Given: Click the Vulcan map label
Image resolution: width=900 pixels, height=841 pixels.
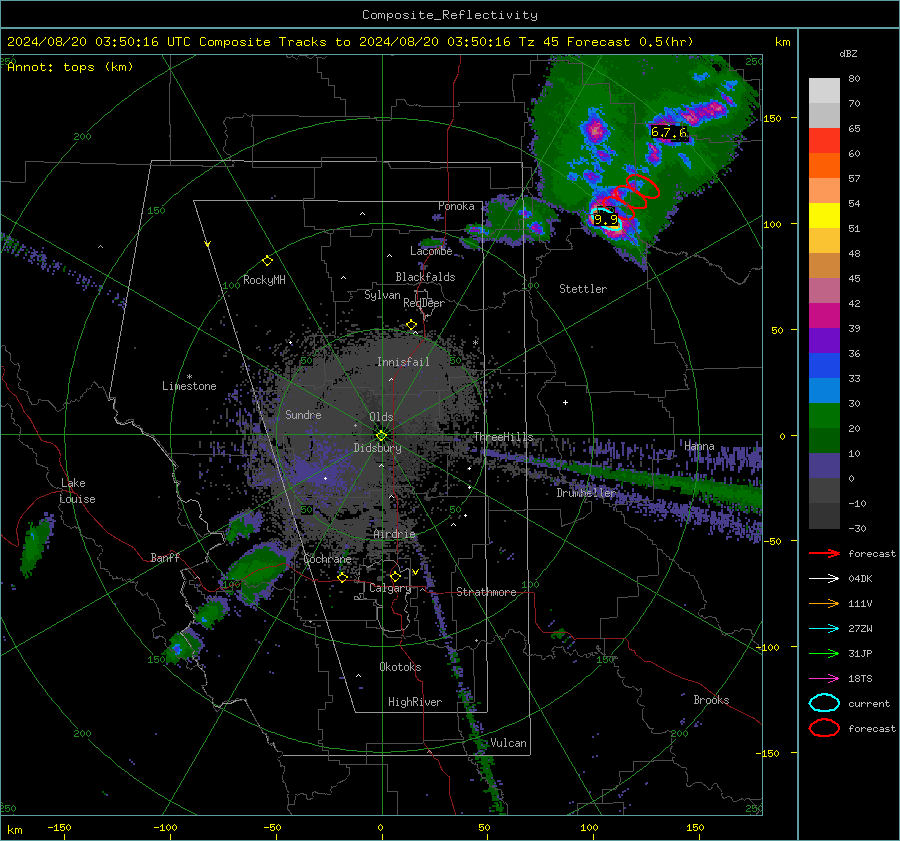Looking at the screenshot, I should [509, 743].
